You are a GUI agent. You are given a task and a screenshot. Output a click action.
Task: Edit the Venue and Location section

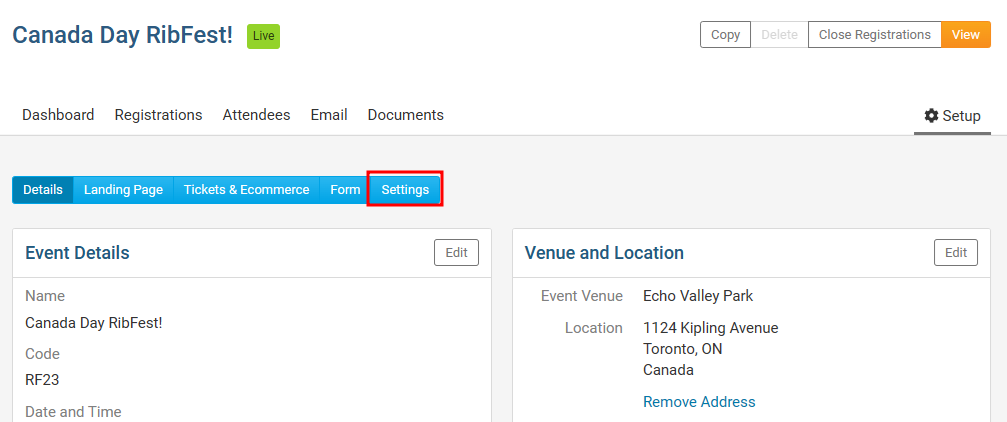956,253
